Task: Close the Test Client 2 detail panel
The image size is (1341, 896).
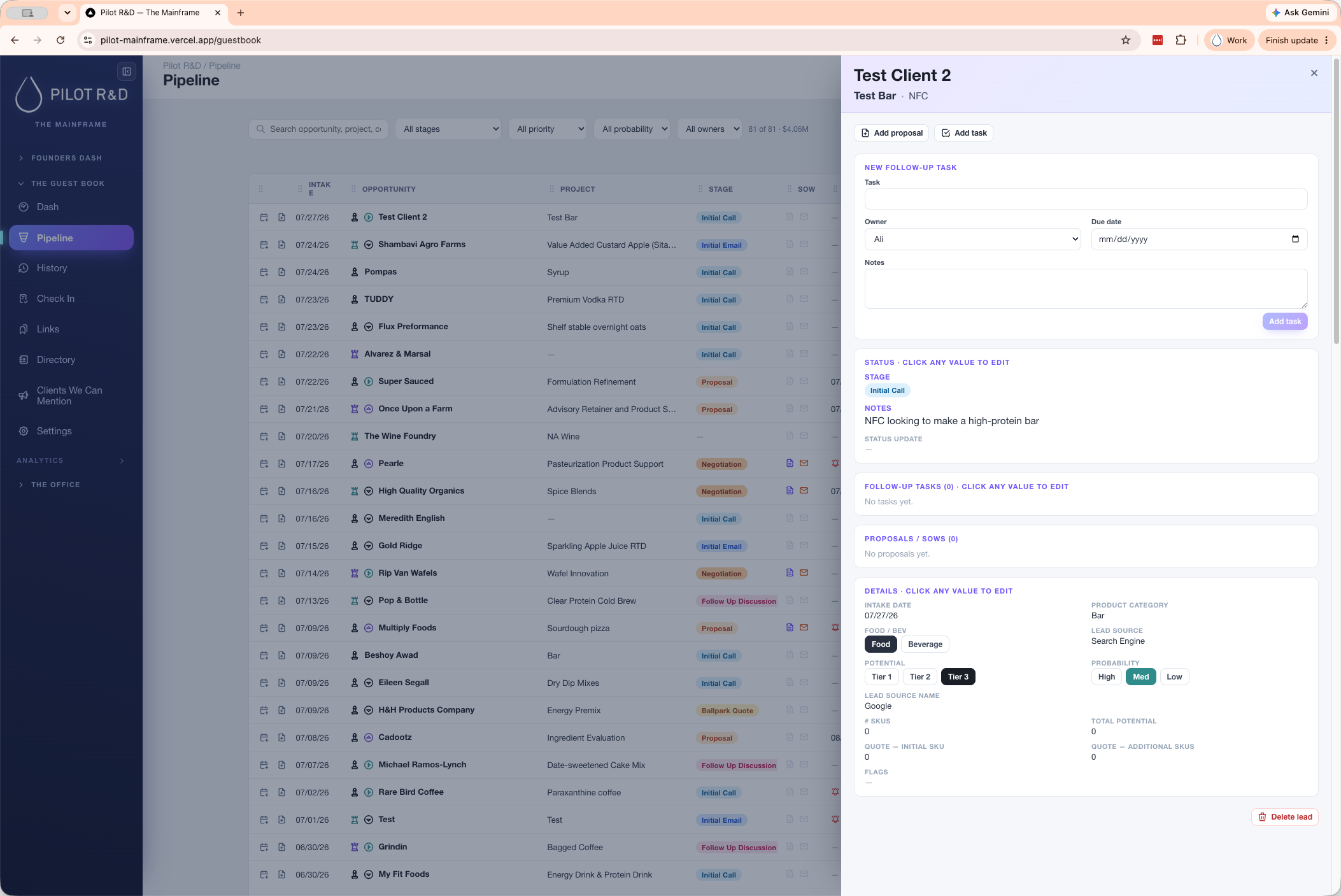Action: click(x=1314, y=73)
